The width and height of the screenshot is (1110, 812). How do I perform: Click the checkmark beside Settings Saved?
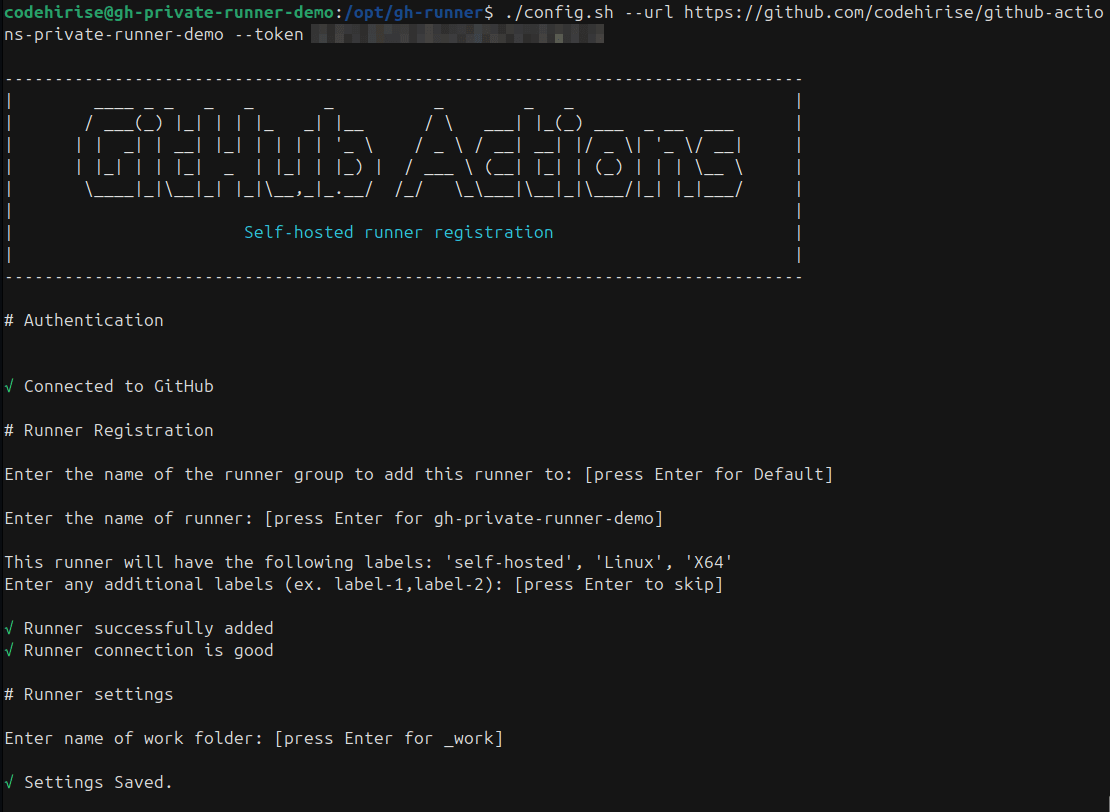[x=9, y=783]
